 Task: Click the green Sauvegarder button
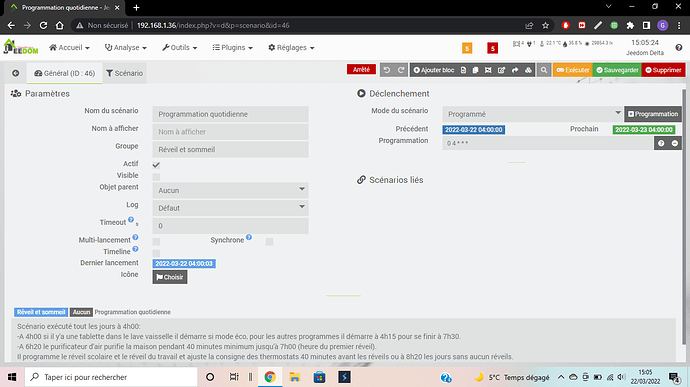tap(617, 70)
